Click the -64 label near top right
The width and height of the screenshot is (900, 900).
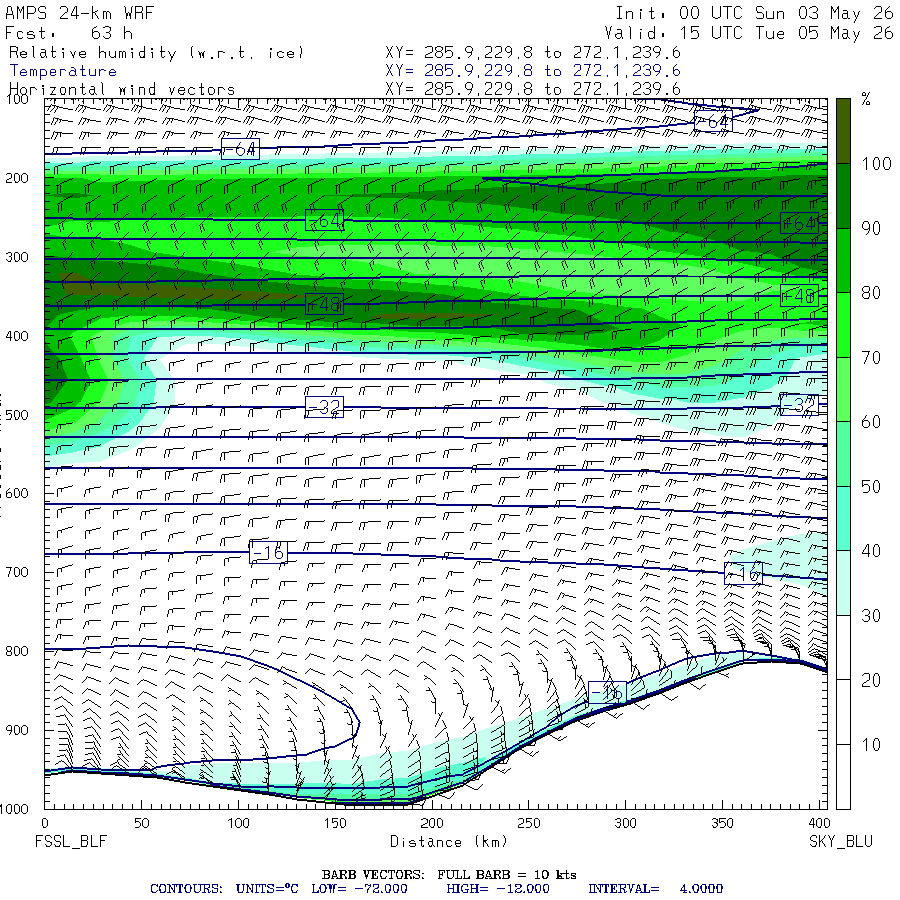[x=713, y=121]
